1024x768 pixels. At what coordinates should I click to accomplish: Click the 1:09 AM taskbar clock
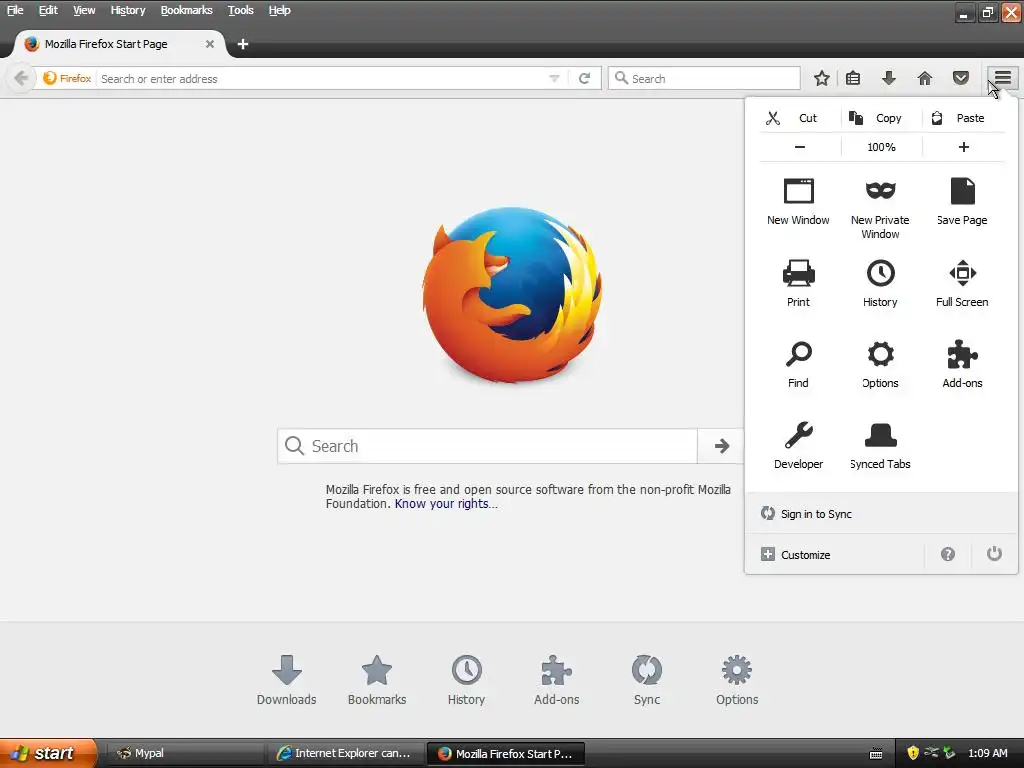click(x=987, y=753)
